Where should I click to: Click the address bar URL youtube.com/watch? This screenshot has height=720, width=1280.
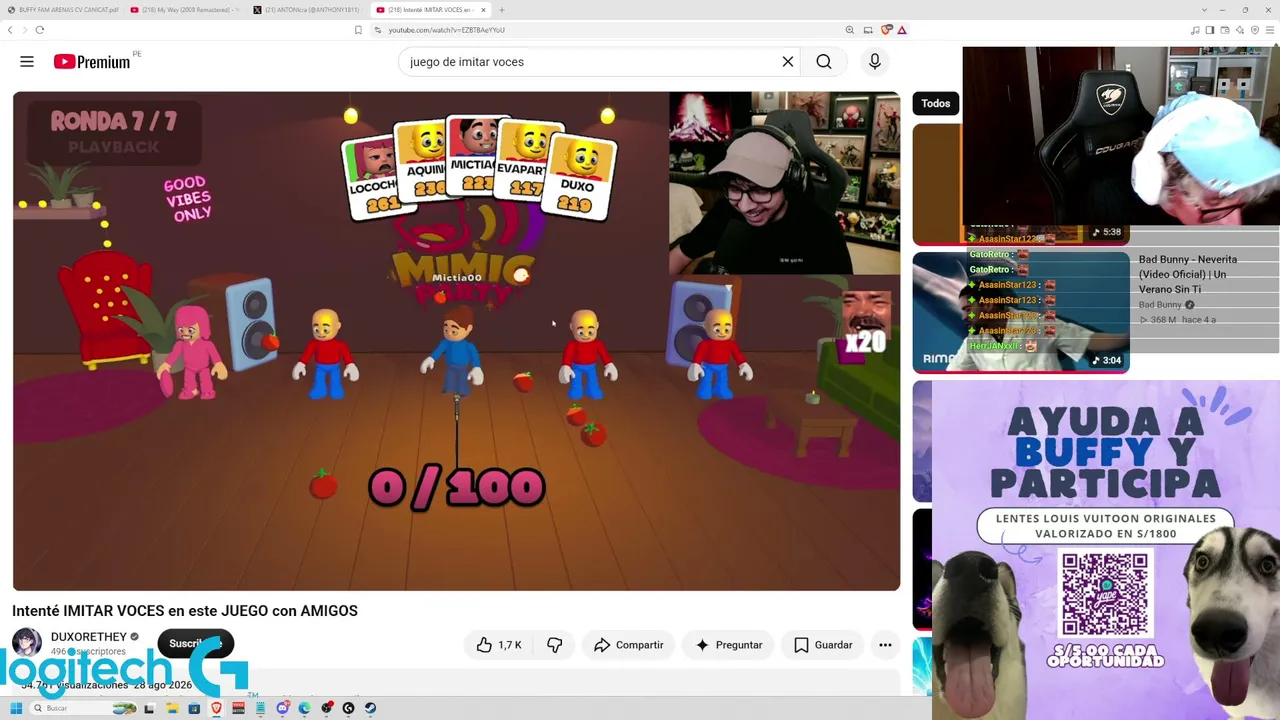point(446,30)
